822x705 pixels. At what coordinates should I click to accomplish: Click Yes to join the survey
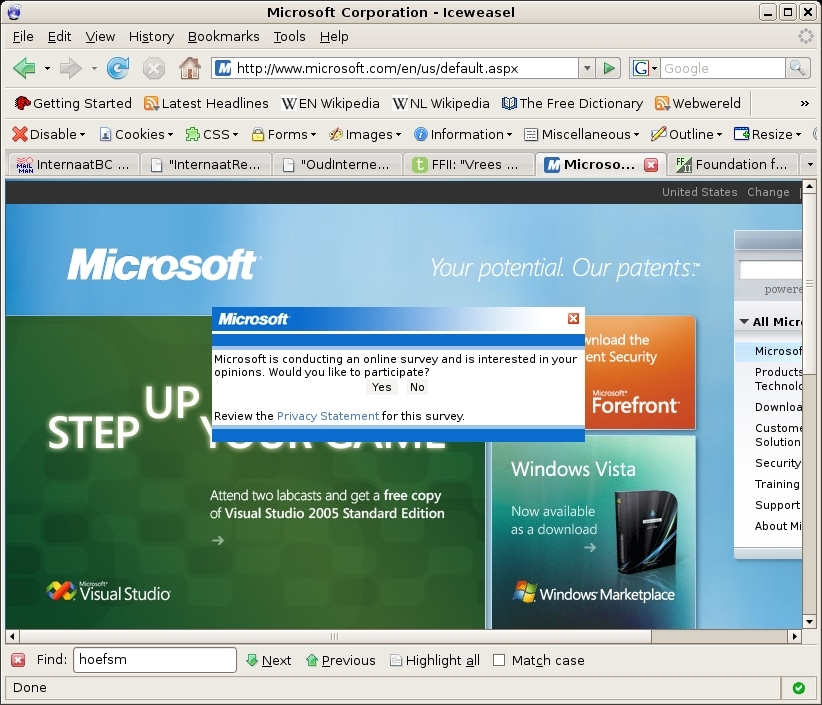[x=381, y=387]
